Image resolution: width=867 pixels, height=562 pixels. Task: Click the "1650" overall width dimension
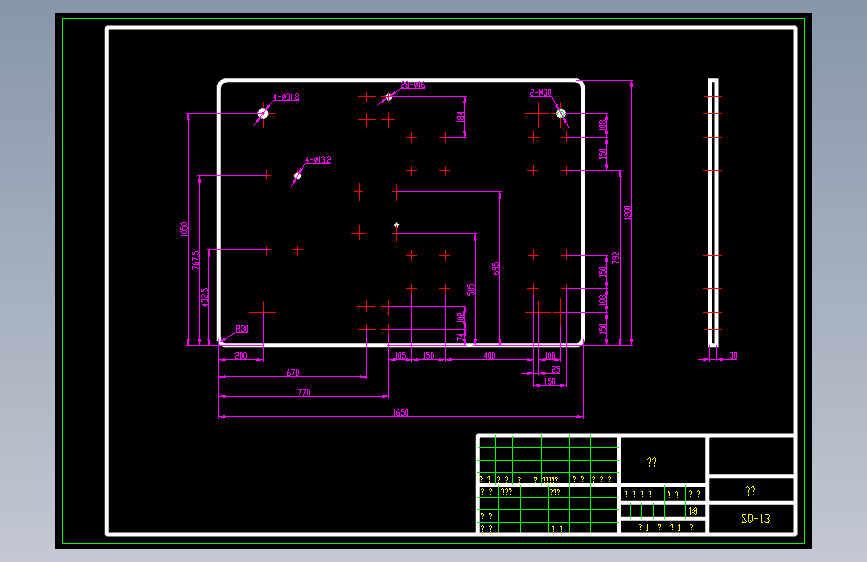point(400,412)
